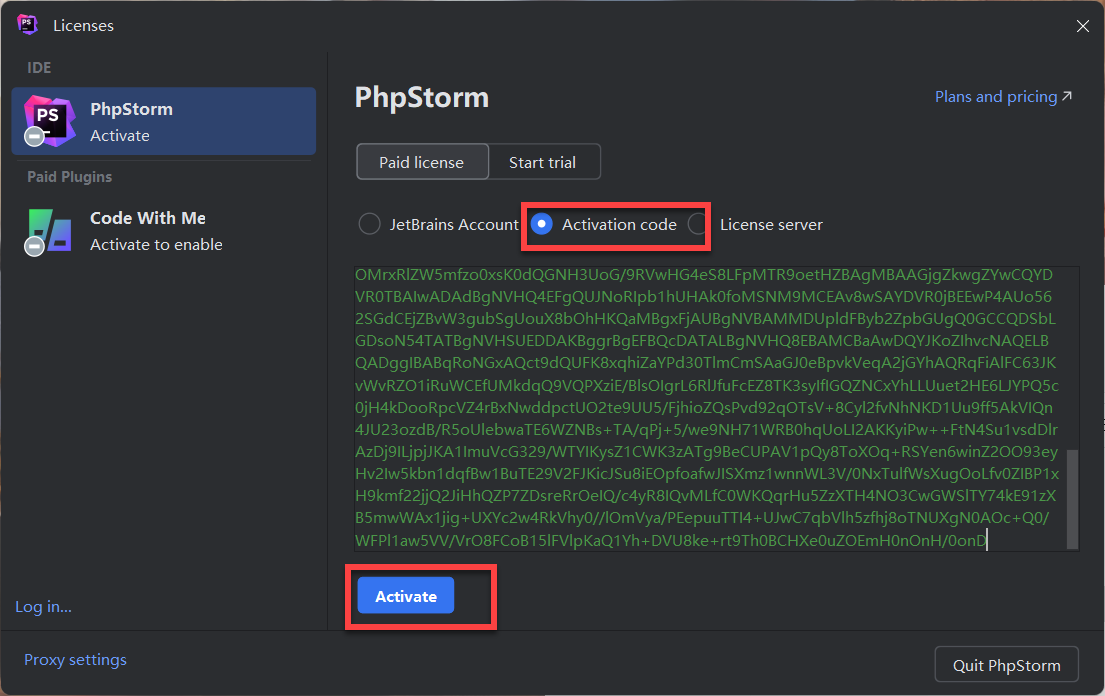The image size is (1105, 696).
Task: Close the Licenses dialog window
Action: click(1082, 26)
